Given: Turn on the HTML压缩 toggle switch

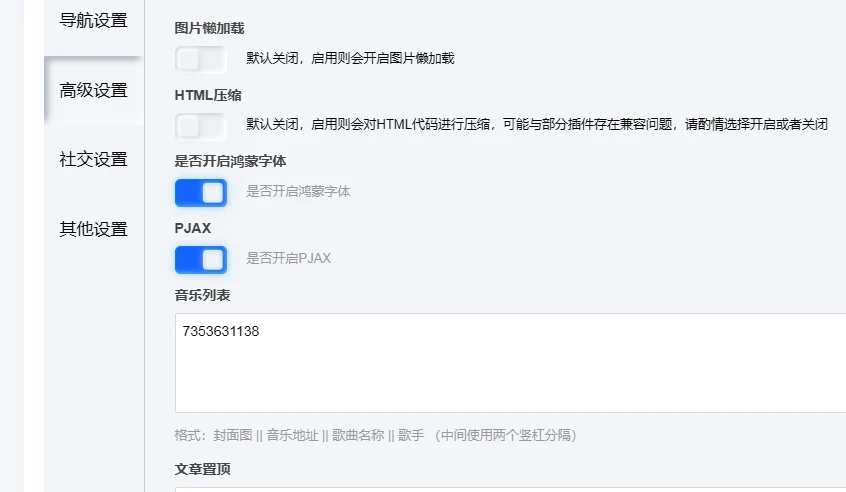Looking at the screenshot, I should (x=200, y=126).
